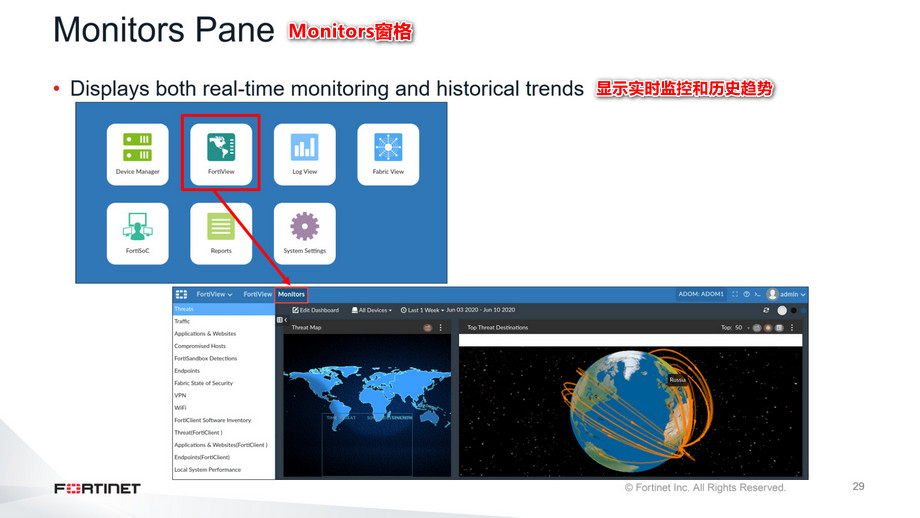The width and height of the screenshot is (920, 518).
Task: Open the FortiView tile
Action: [221, 154]
